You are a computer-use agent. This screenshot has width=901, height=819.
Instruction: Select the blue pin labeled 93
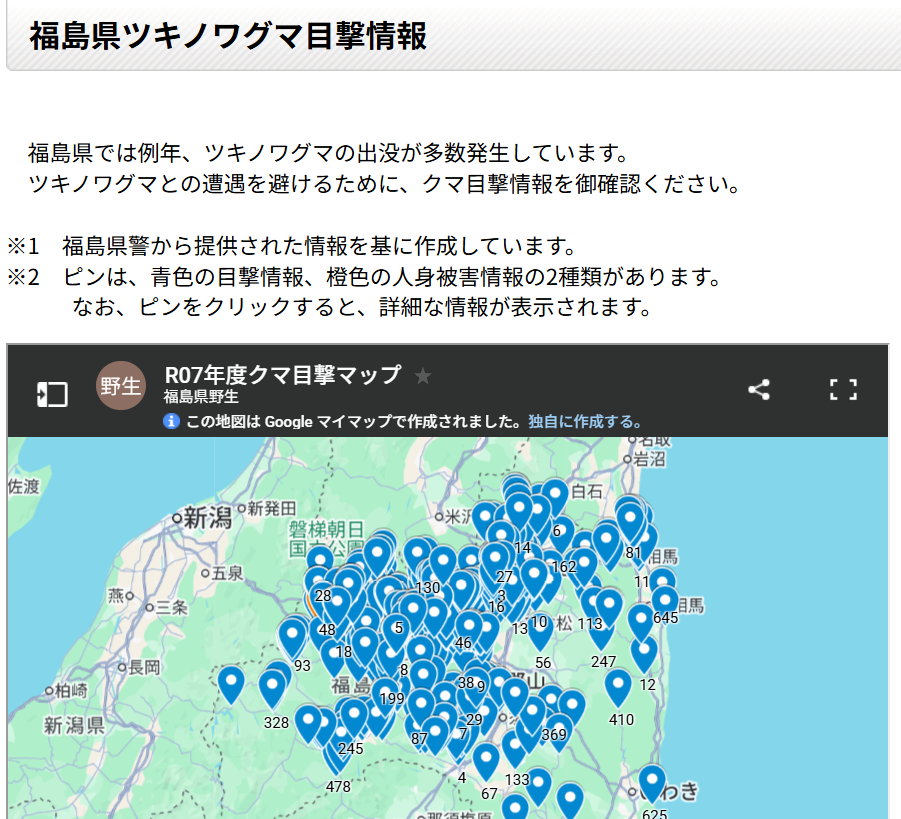tap(292, 636)
